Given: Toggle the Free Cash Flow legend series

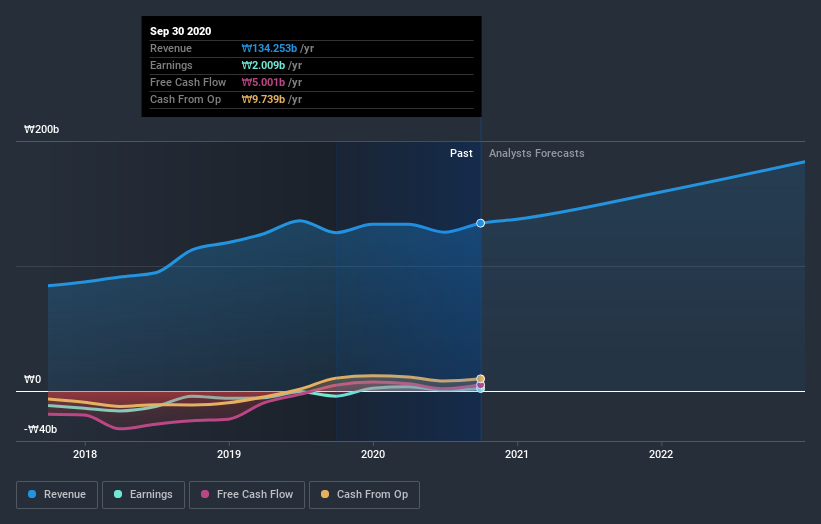Looking at the screenshot, I should [247, 495].
